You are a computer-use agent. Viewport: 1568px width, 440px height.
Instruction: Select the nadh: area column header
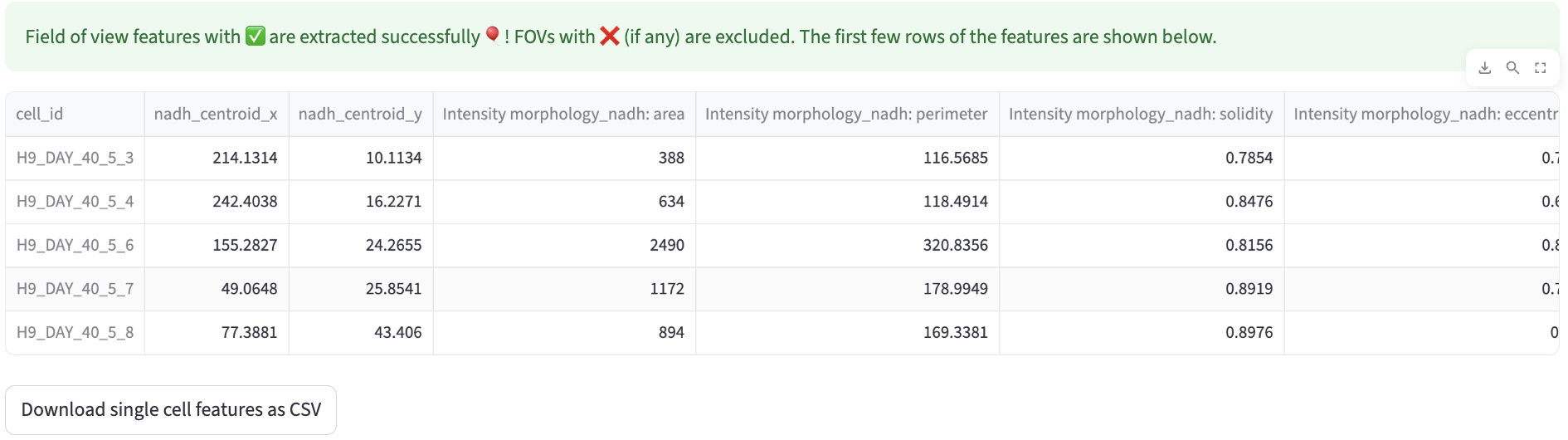(563, 114)
